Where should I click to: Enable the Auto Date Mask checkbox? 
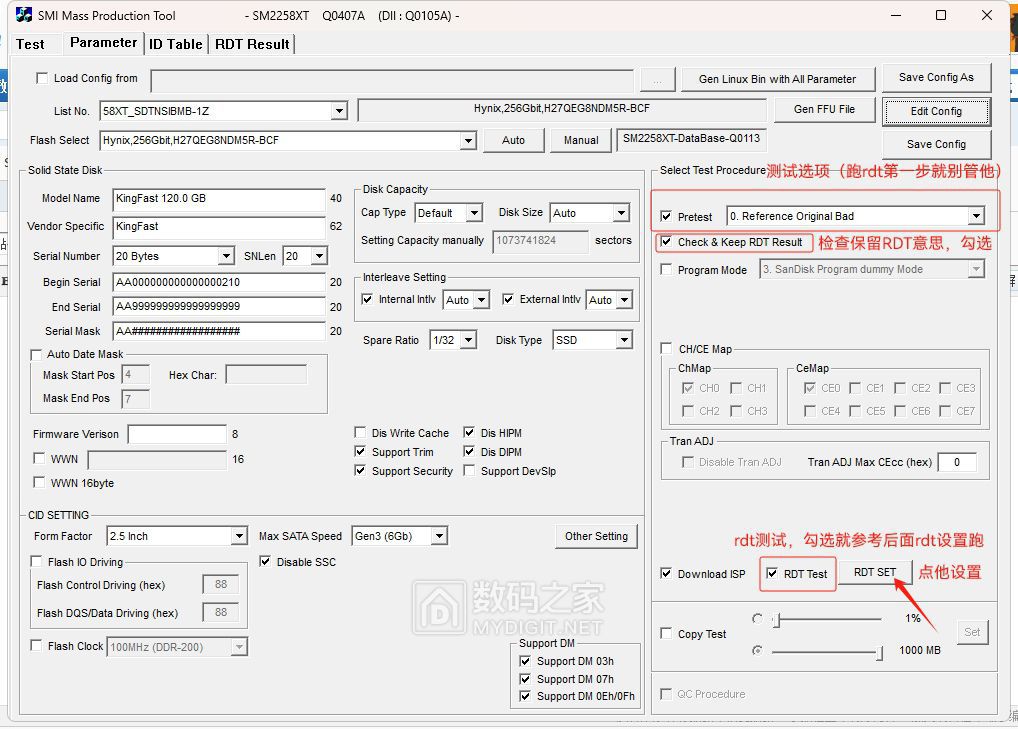(x=36, y=354)
